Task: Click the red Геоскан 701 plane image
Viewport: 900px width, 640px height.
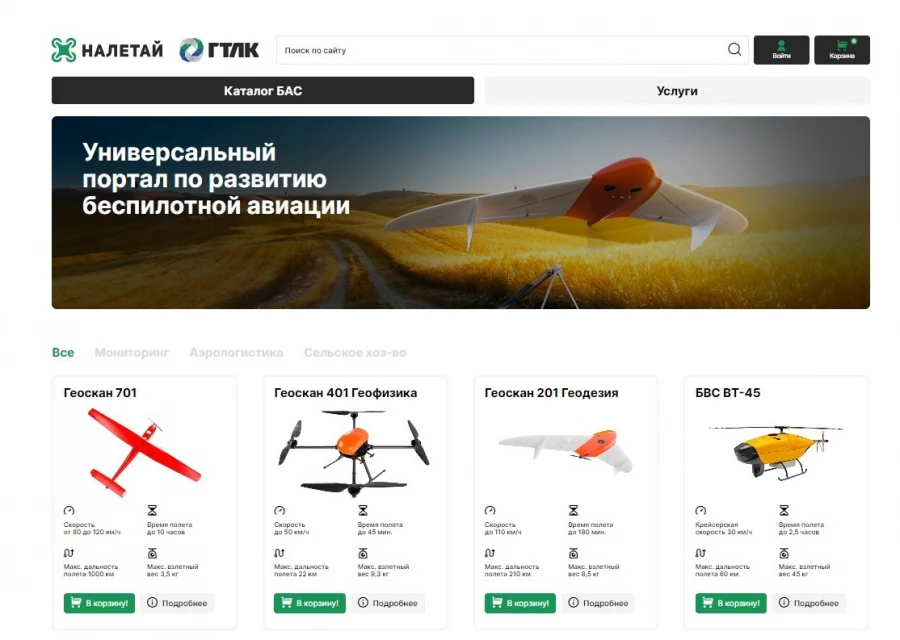Action: (x=144, y=451)
